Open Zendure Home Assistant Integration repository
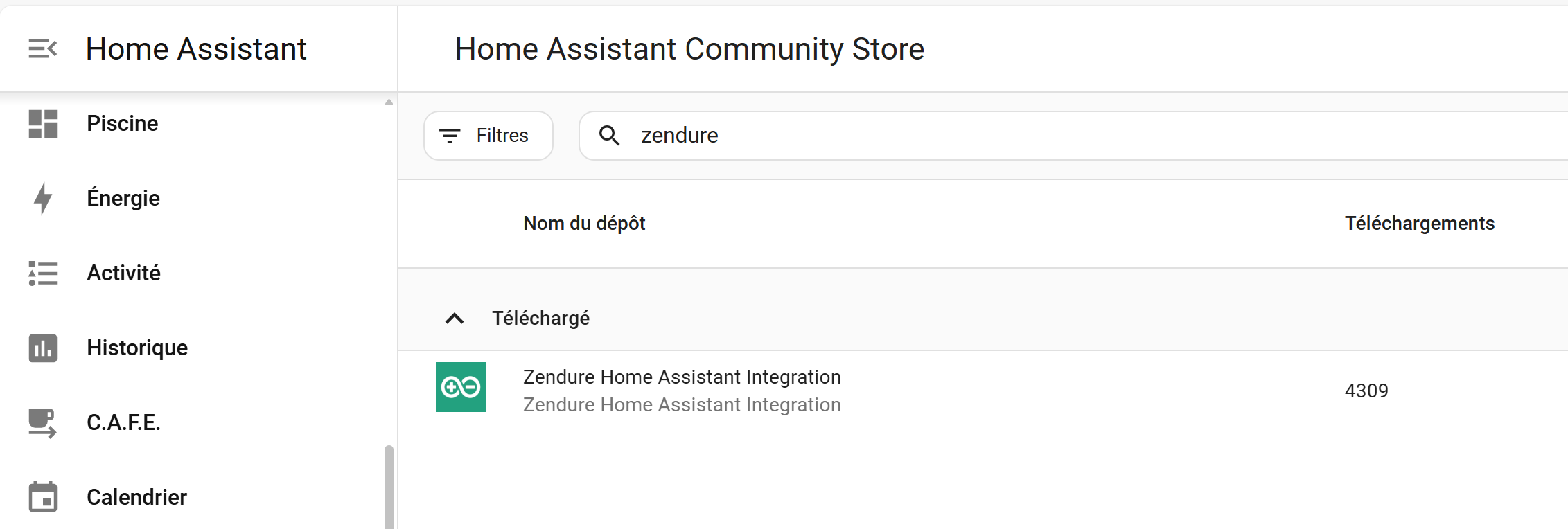1568x529 pixels. (x=682, y=377)
